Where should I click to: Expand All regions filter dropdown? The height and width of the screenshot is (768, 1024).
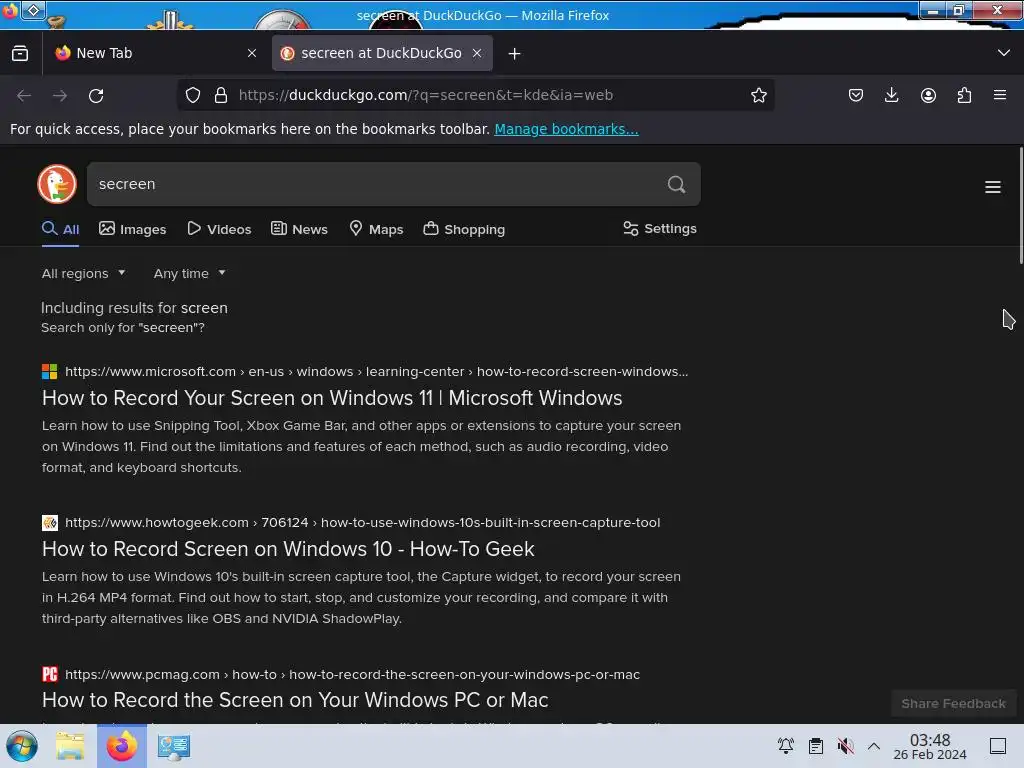84,274
